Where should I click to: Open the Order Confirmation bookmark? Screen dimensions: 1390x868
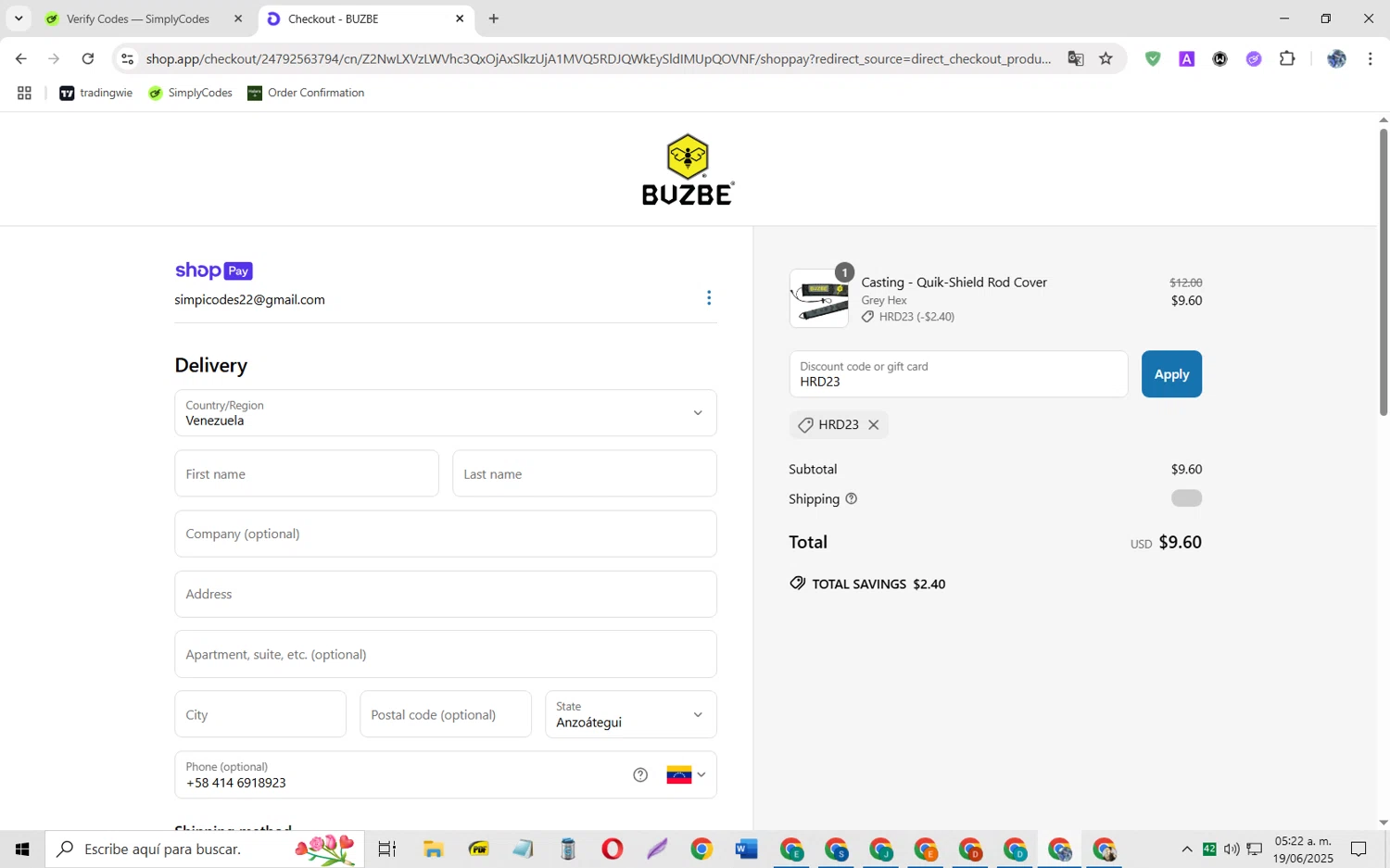coord(306,93)
